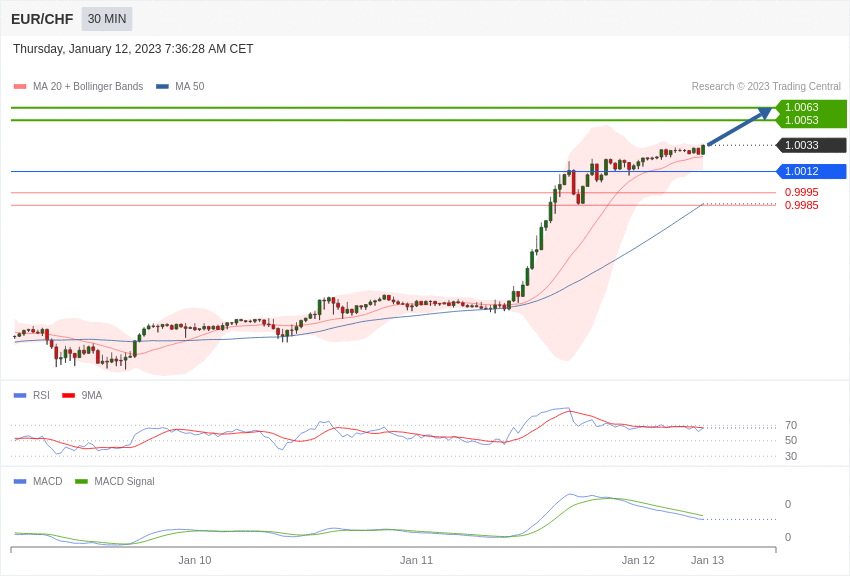Click the Jan 10 axis date label
Screen dimensions: 850x576
point(195,560)
